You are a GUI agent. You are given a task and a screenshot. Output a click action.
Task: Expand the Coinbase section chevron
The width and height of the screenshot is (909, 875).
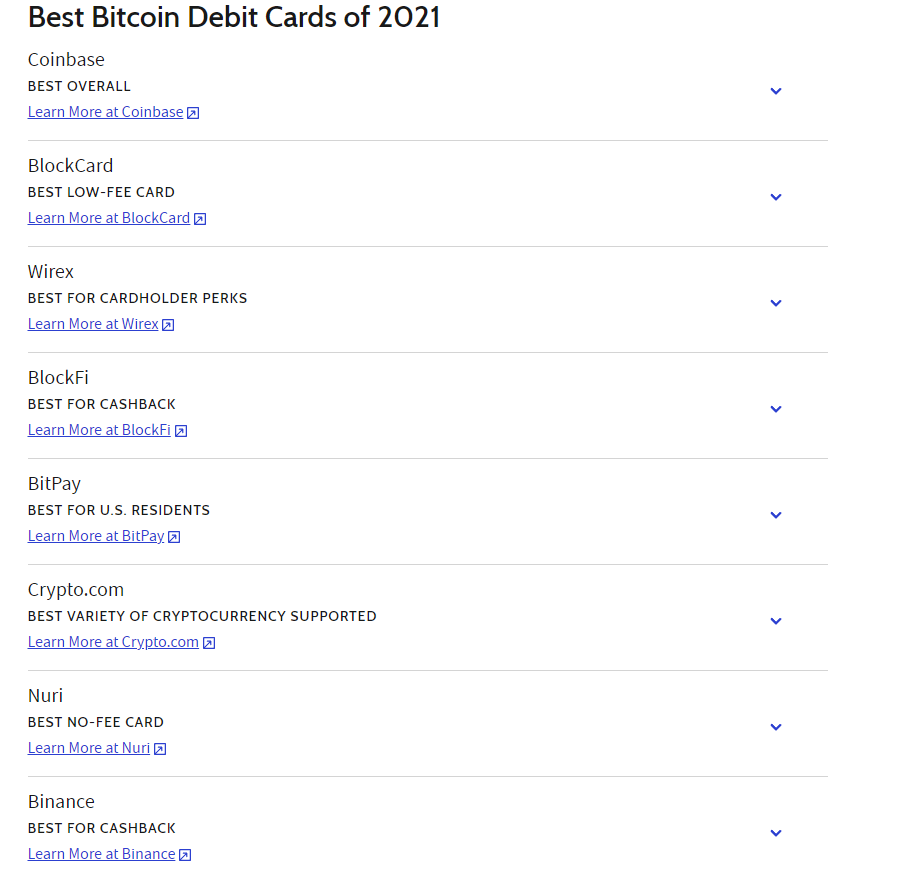point(776,91)
